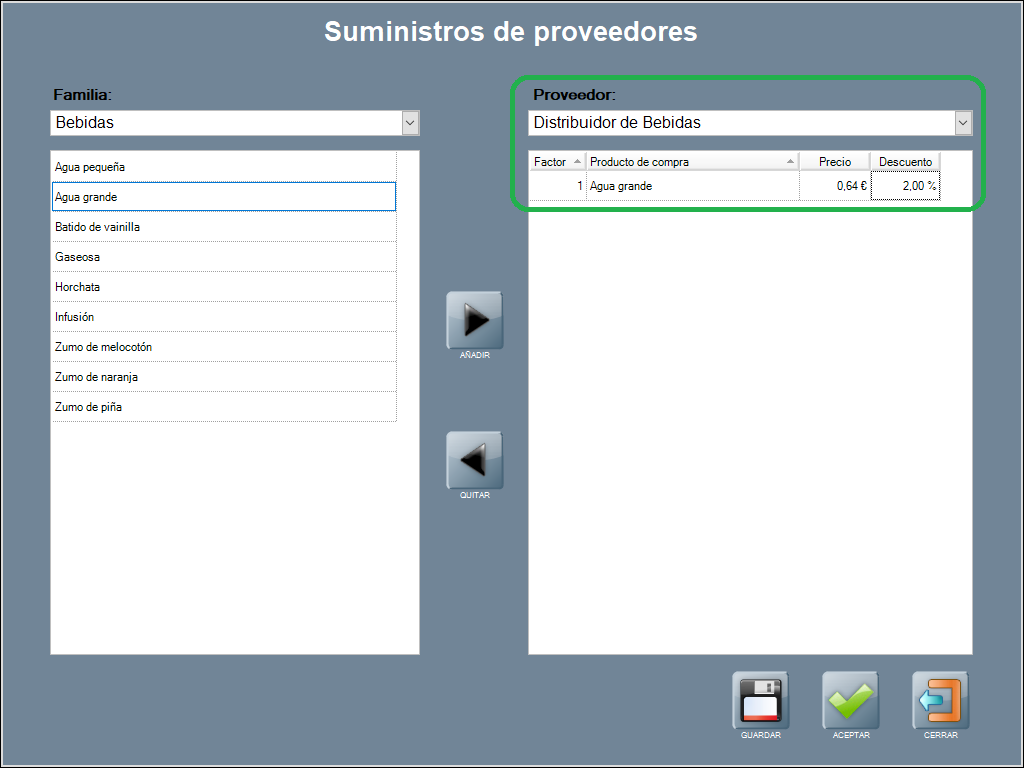This screenshot has width=1024, height=768.
Task: Click the Quitar left-arrow icon
Action: pyautogui.click(x=475, y=460)
